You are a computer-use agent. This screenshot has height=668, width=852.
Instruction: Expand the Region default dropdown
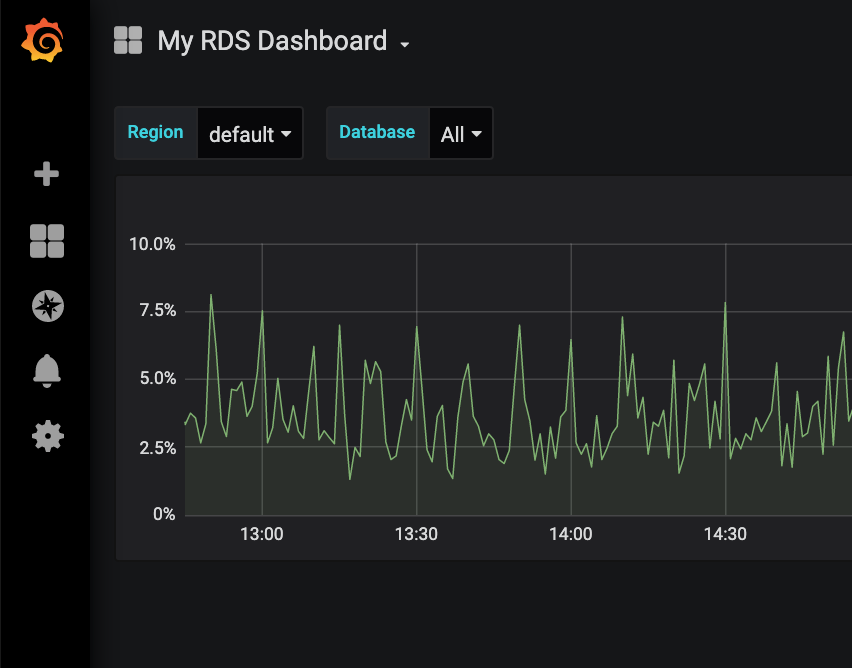(x=250, y=134)
